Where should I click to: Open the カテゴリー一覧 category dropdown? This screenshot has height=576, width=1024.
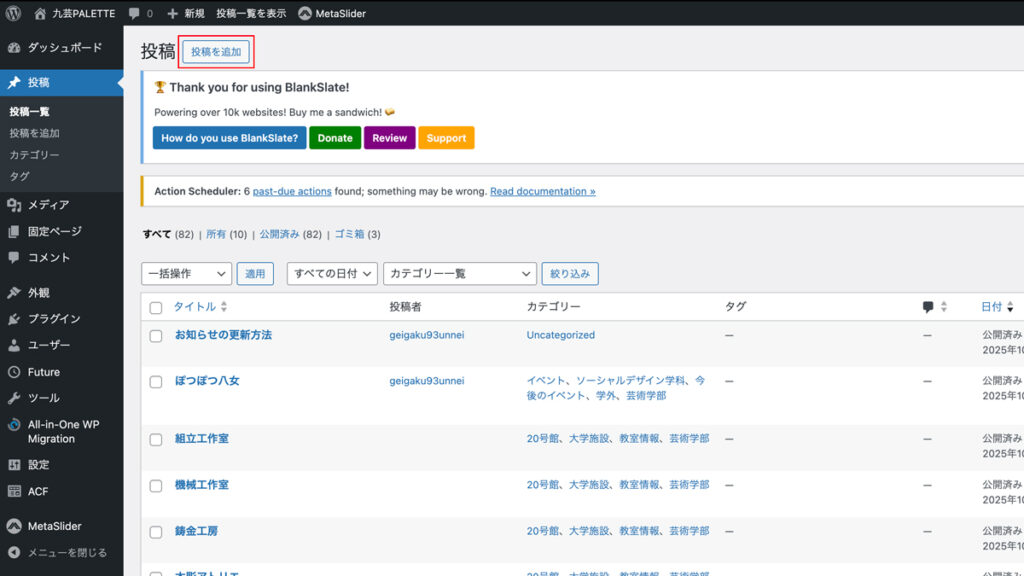click(460, 273)
